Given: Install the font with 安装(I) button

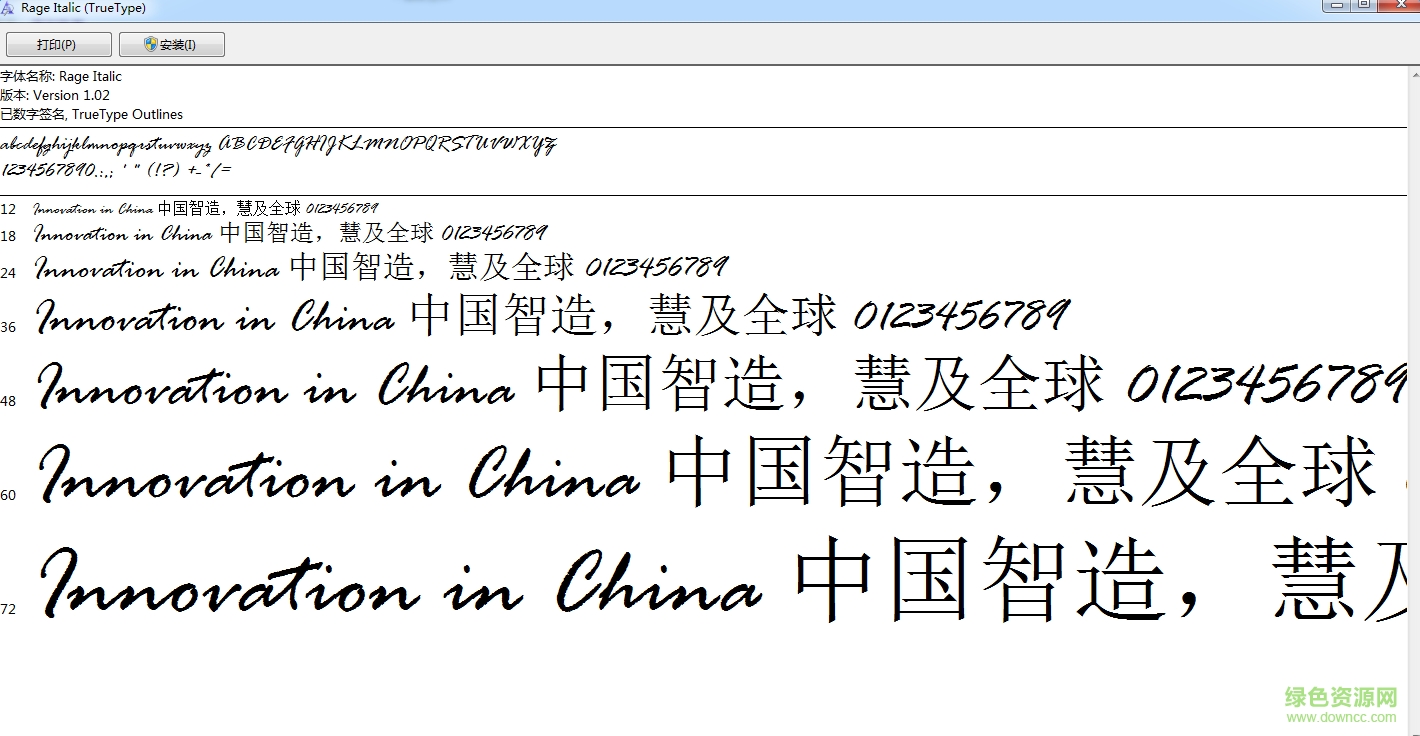Looking at the screenshot, I should 172,45.
